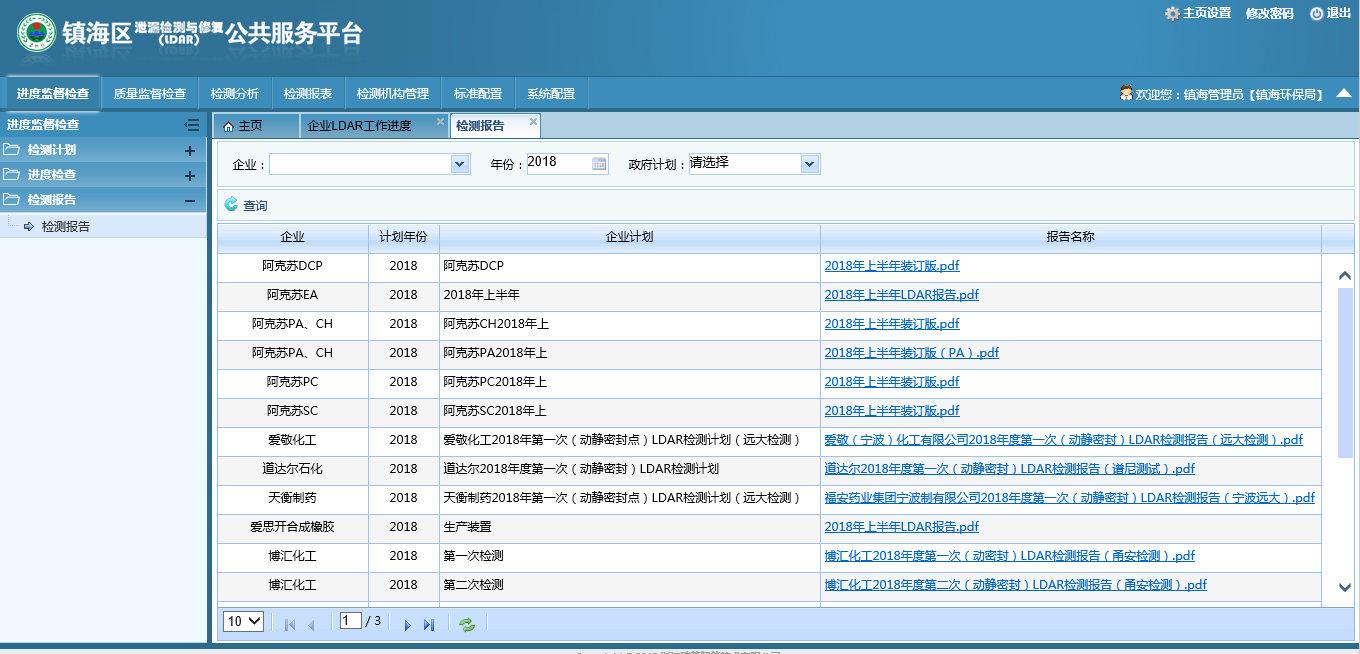The image size is (1360, 654).
Task: Go to the next page icon
Action: click(x=407, y=625)
